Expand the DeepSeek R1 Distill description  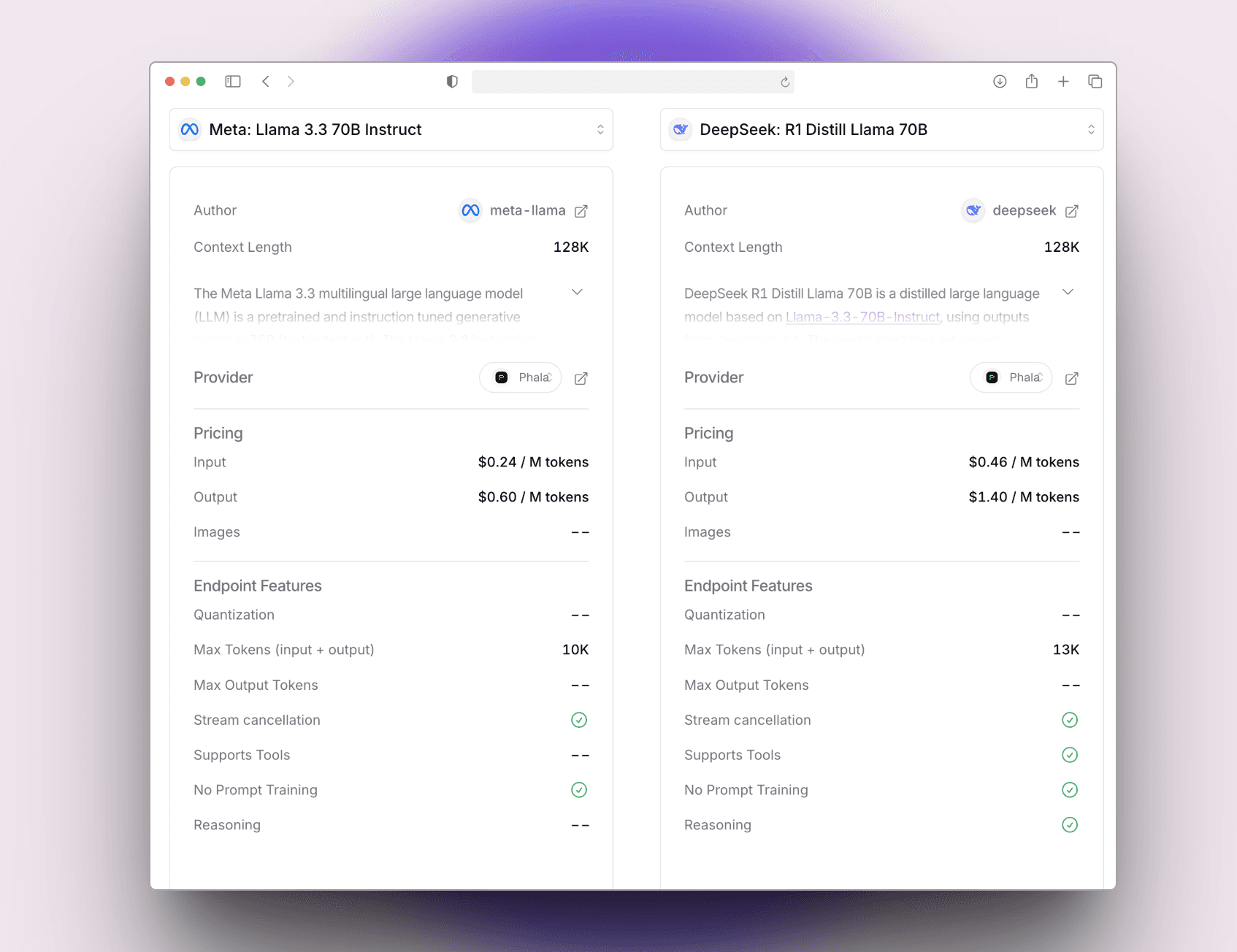click(x=1068, y=293)
